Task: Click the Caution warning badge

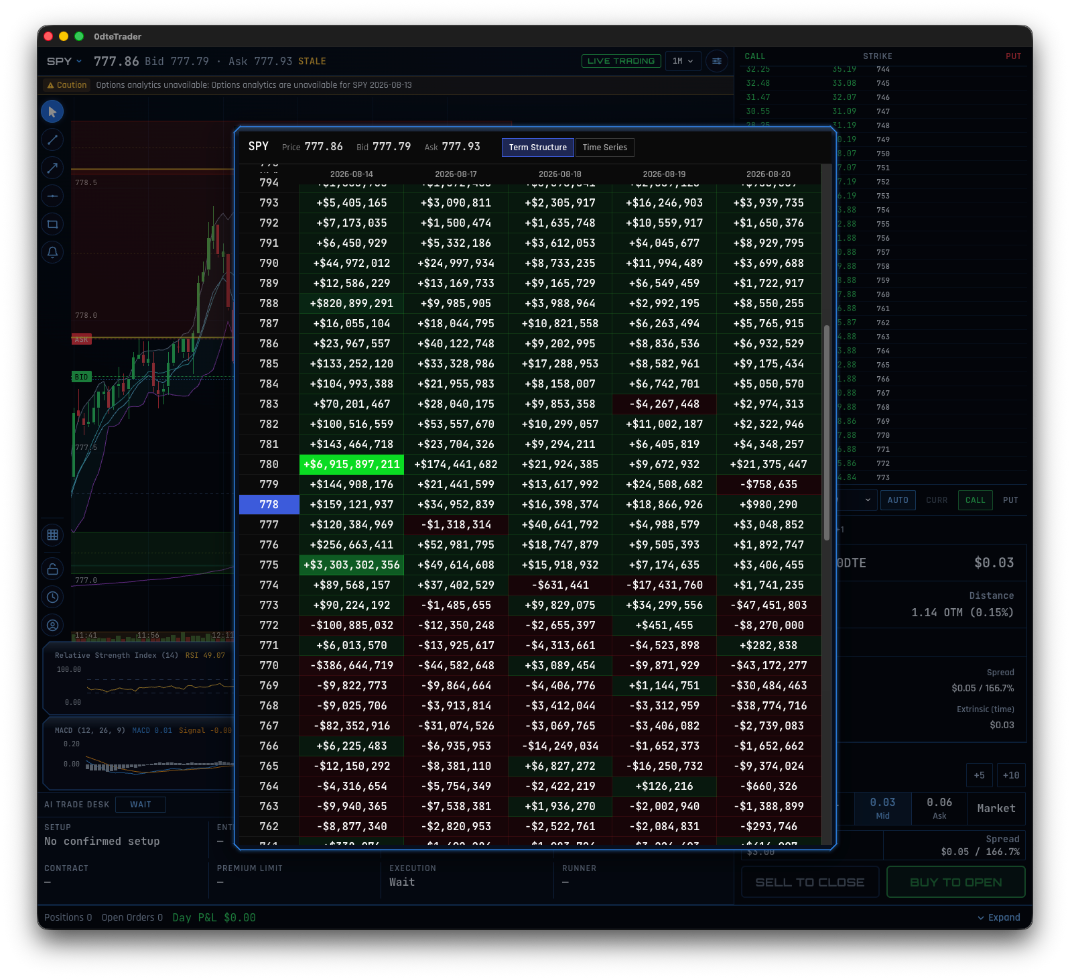Action: pyautogui.click(x=67, y=85)
